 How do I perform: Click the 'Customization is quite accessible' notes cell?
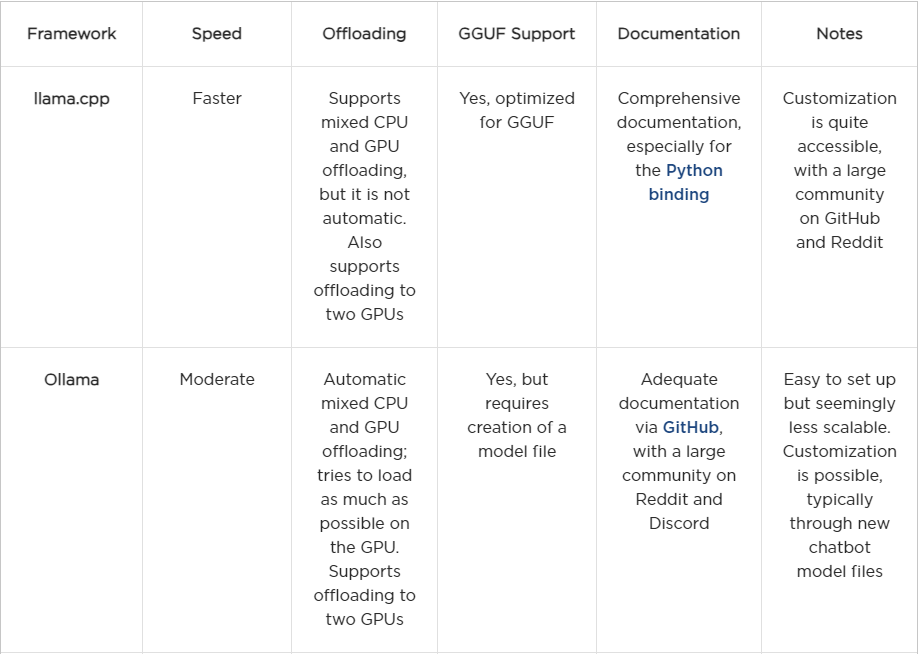tap(839, 170)
